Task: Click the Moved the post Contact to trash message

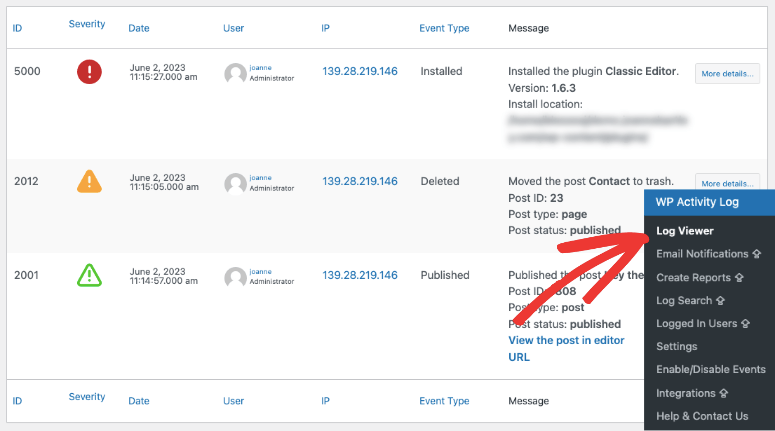Action: tap(591, 181)
